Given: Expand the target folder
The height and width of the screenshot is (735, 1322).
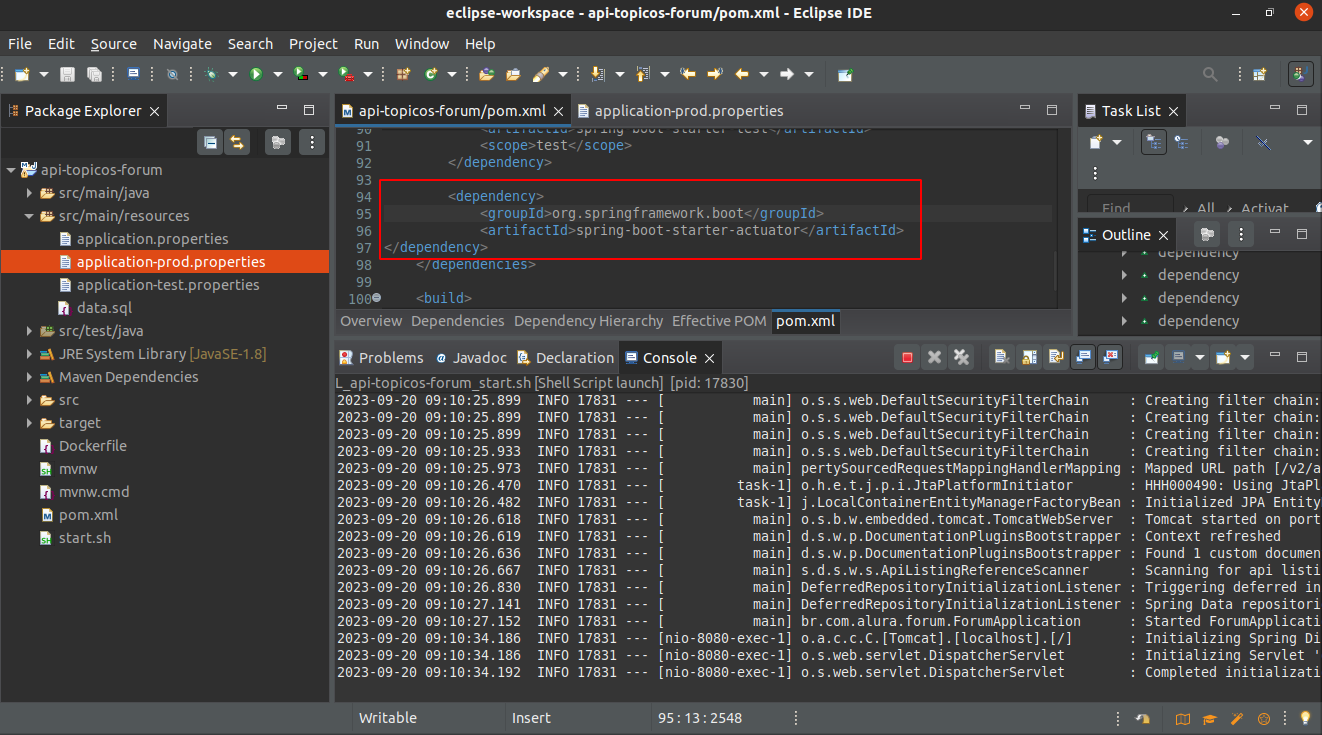Looking at the screenshot, I should 29,423.
